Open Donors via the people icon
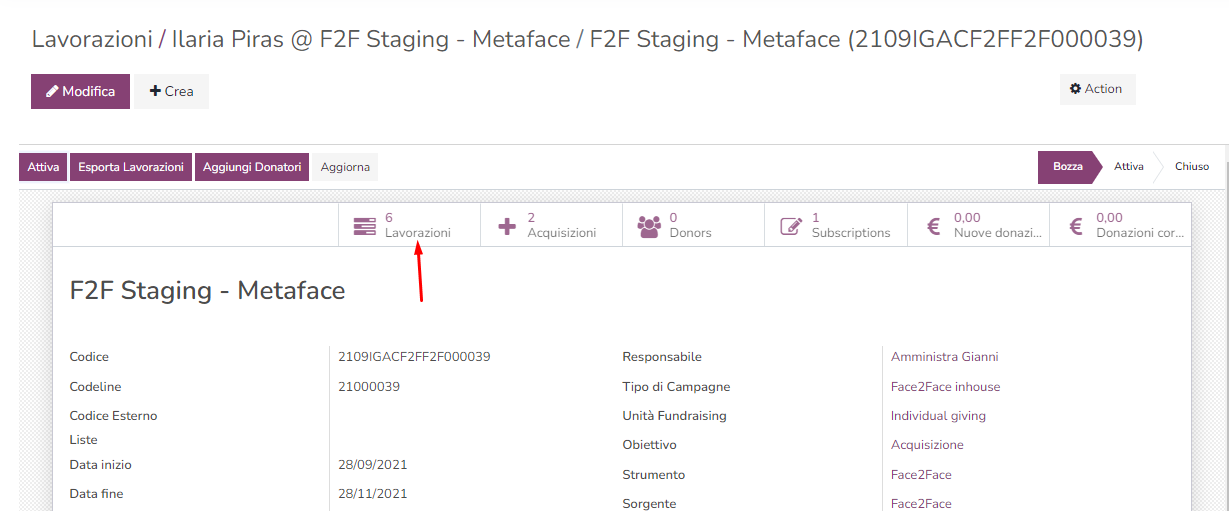The image size is (1229, 511). click(649, 226)
